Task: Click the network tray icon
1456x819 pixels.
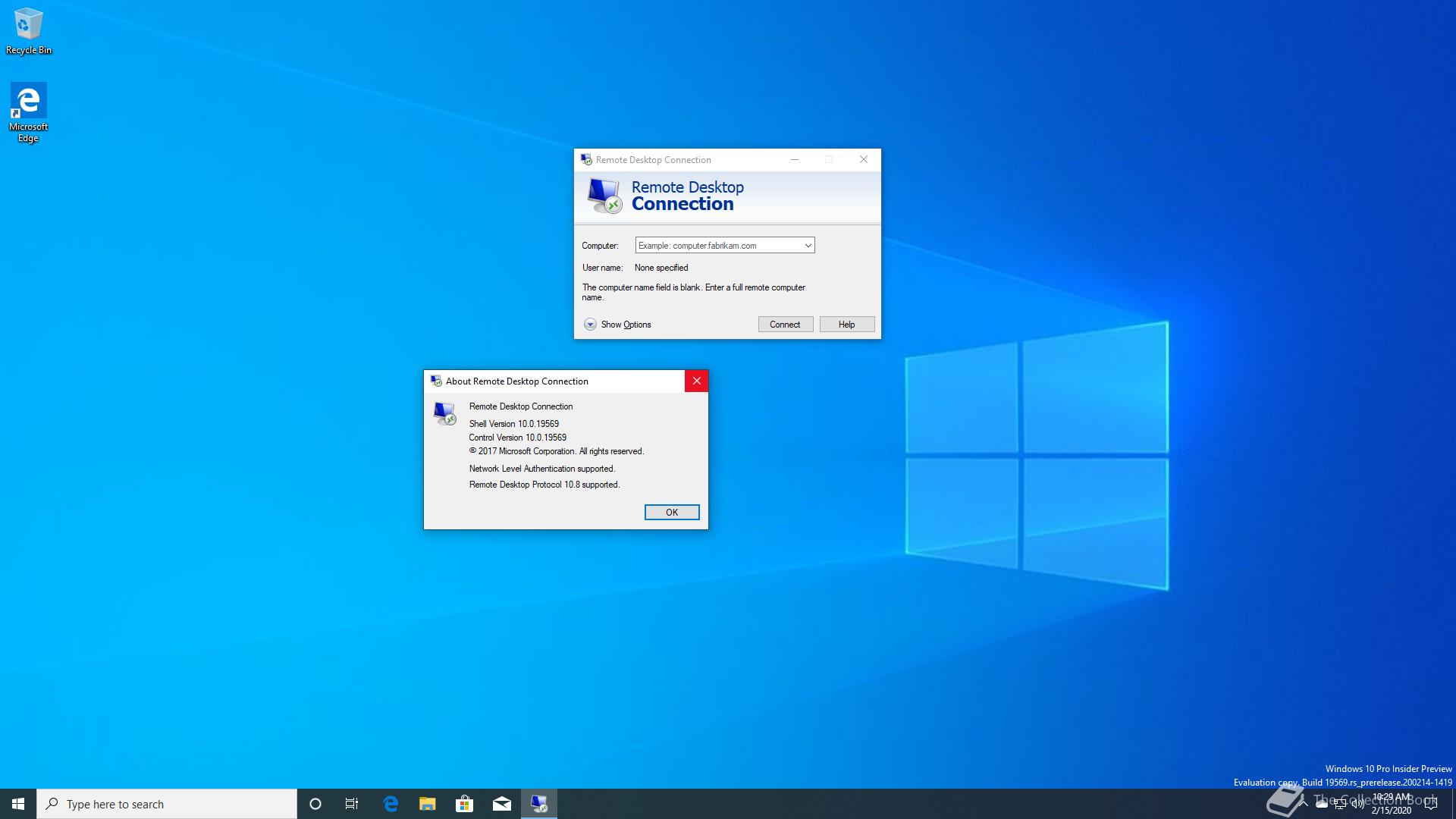Action: point(1340,804)
